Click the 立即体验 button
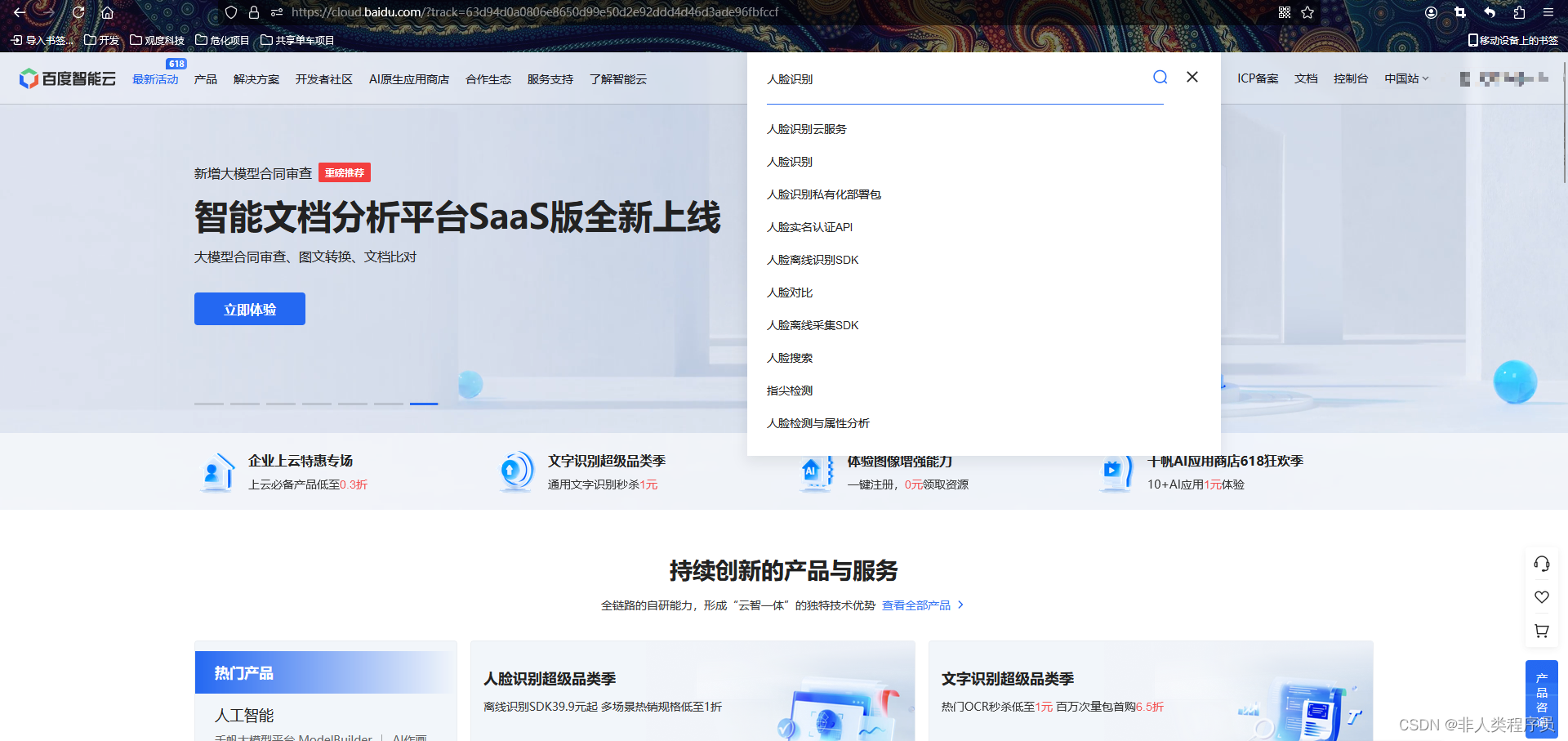 250,309
